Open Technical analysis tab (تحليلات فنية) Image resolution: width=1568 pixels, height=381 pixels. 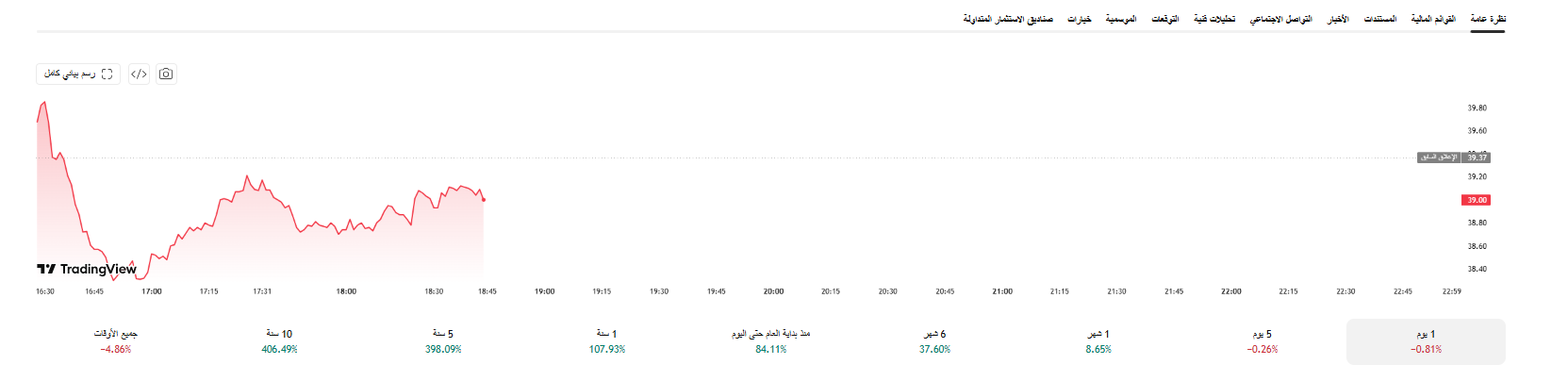click(1214, 19)
